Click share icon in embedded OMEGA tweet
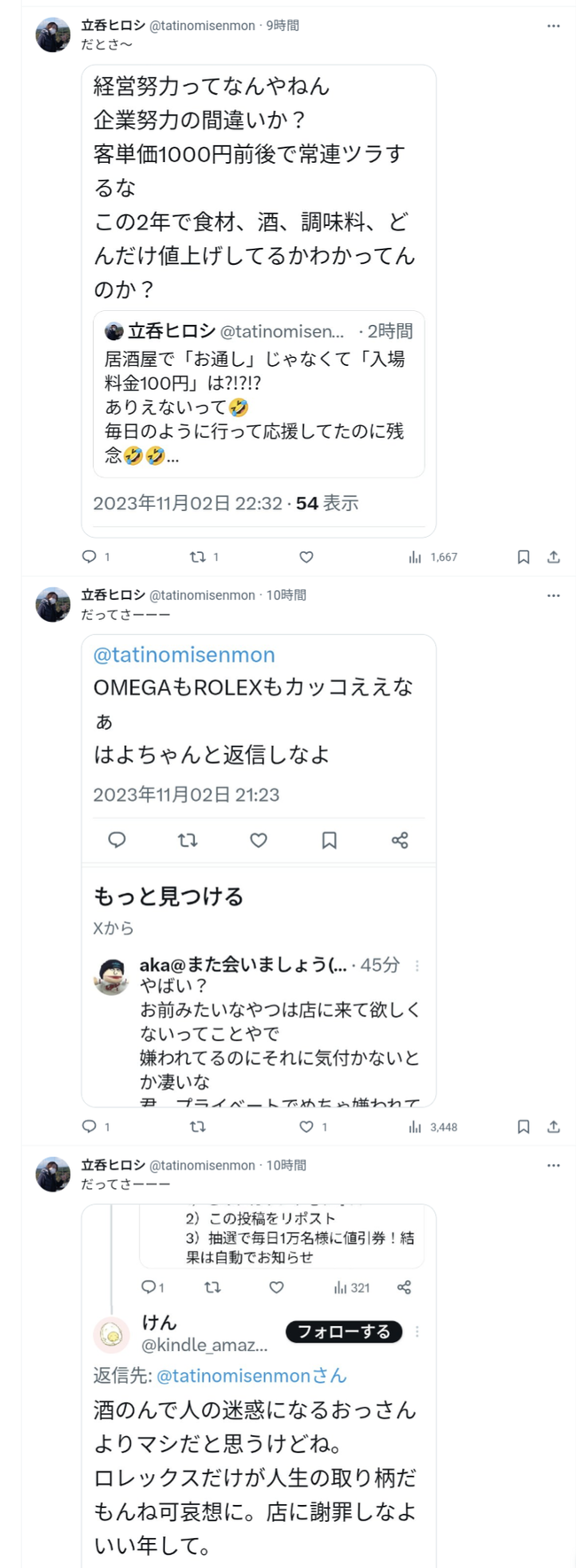 click(400, 840)
